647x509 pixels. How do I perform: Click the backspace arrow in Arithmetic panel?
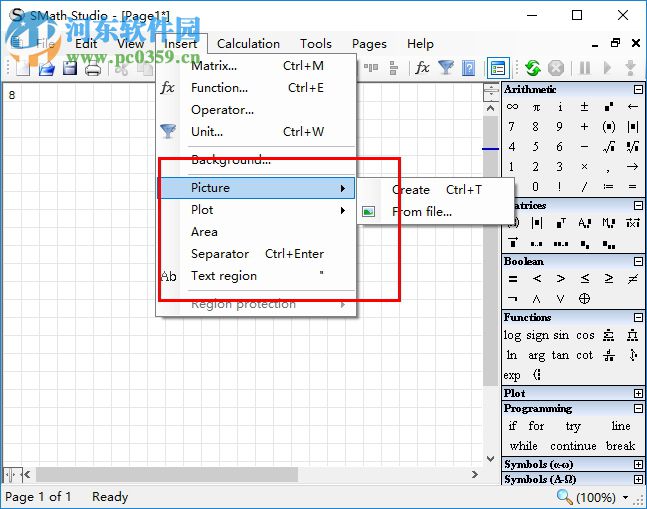[633, 107]
